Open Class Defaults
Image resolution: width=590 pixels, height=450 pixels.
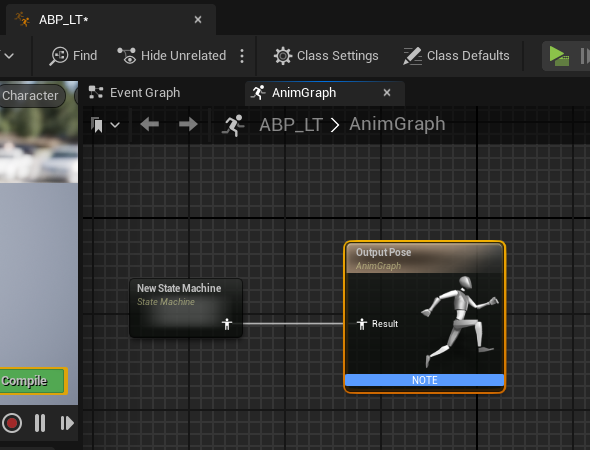coord(456,56)
